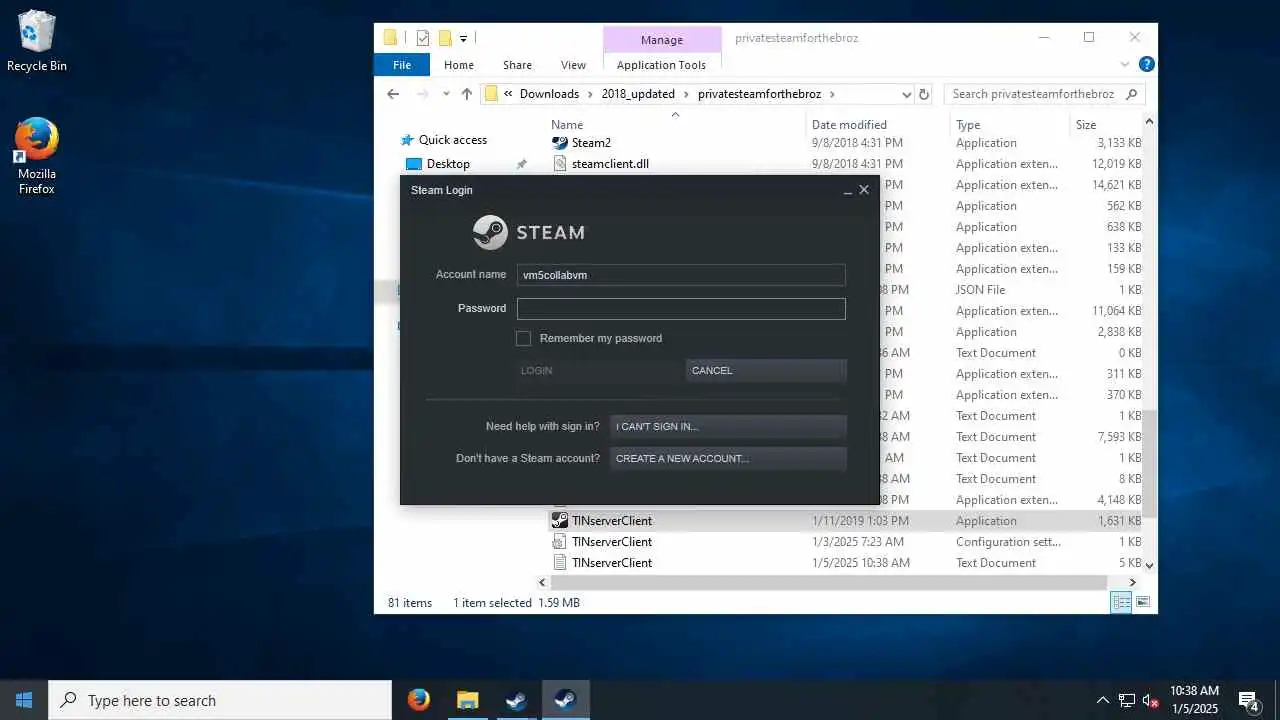The width and height of the screenshot is (1280, 720).
Task: Click CREATE A NEW ACCOUNT button
Action: click(x=728, y=458)
